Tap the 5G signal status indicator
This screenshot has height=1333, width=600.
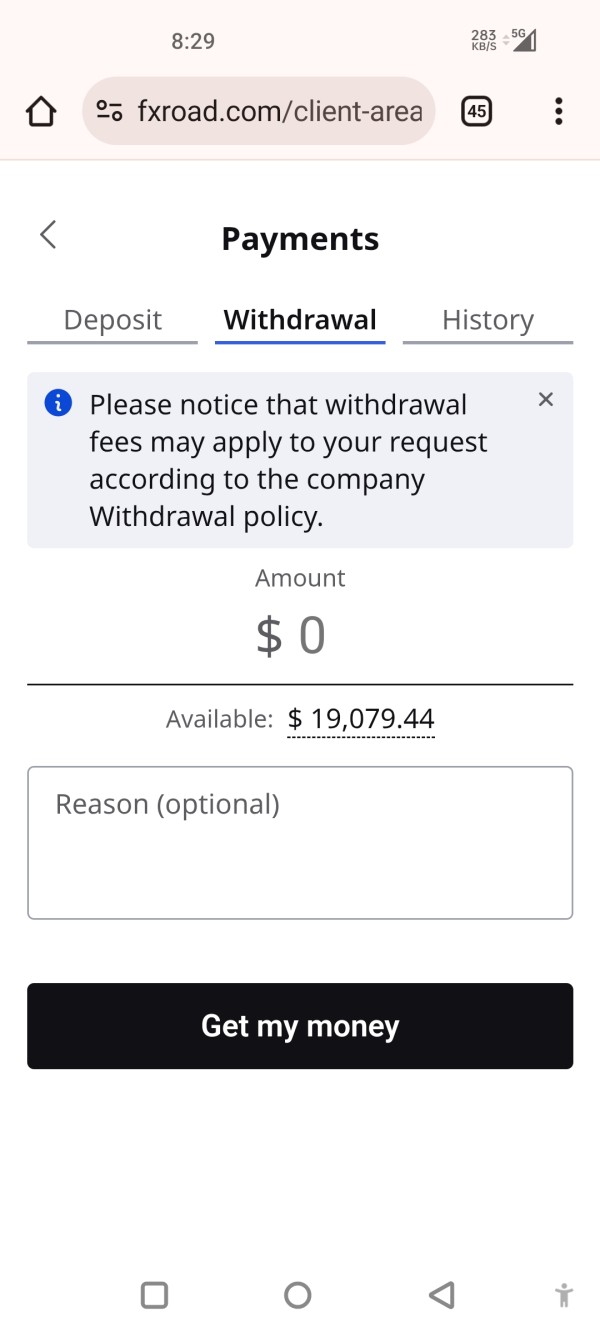(x=523, y=40)
